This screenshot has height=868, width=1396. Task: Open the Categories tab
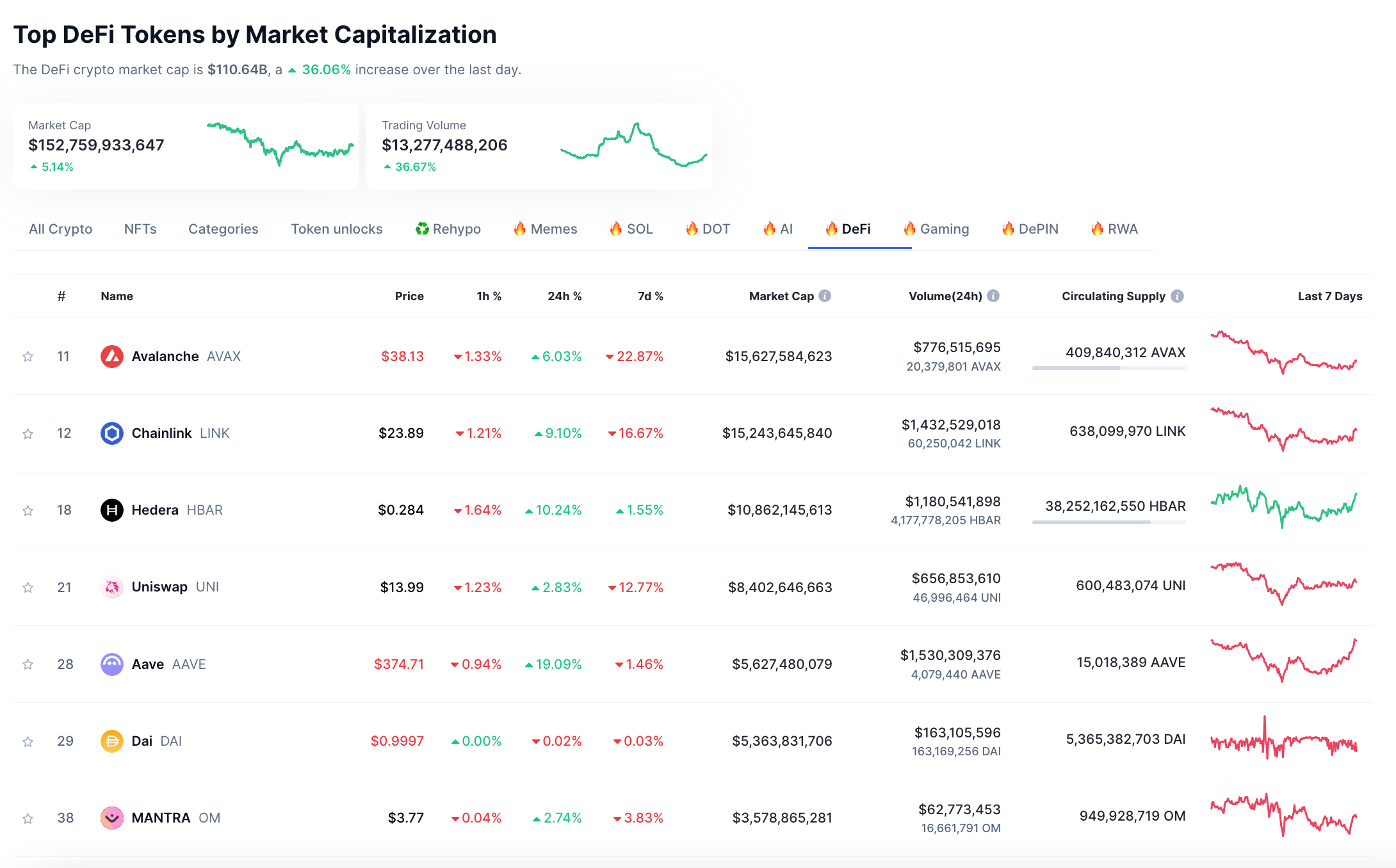(223, 229)
